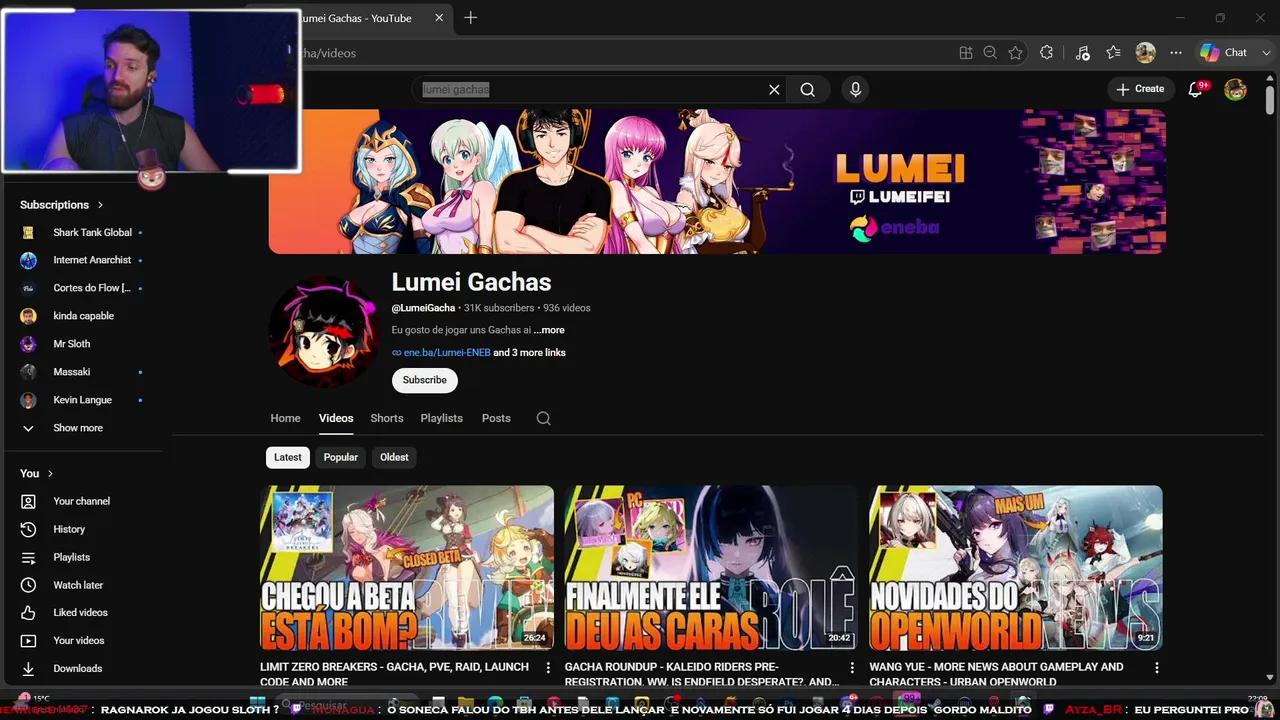
Task: Open the favorites list icon
Action: coord(1113,53)
